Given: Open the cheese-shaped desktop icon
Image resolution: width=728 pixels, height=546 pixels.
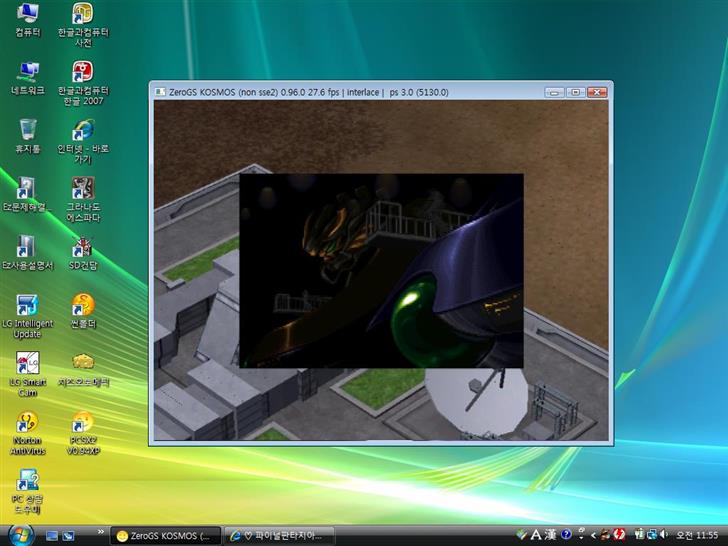Looking at the screenshot, I should point(83,370).
